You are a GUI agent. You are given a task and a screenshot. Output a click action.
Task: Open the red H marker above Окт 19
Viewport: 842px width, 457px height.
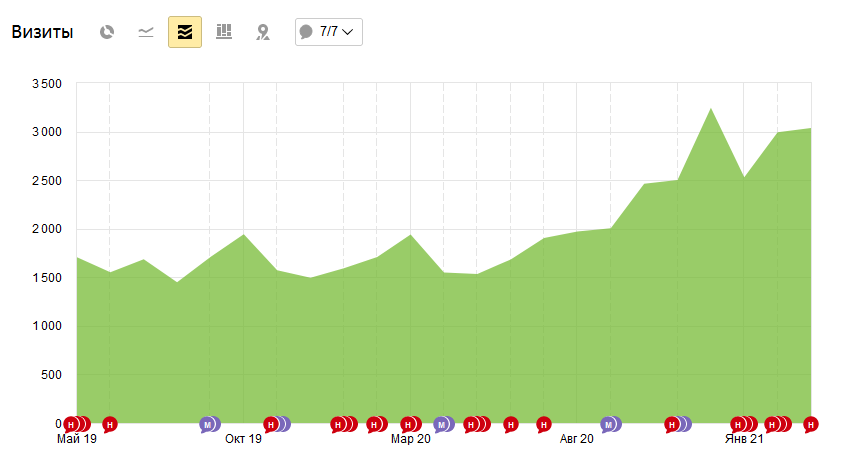point(270,424)
